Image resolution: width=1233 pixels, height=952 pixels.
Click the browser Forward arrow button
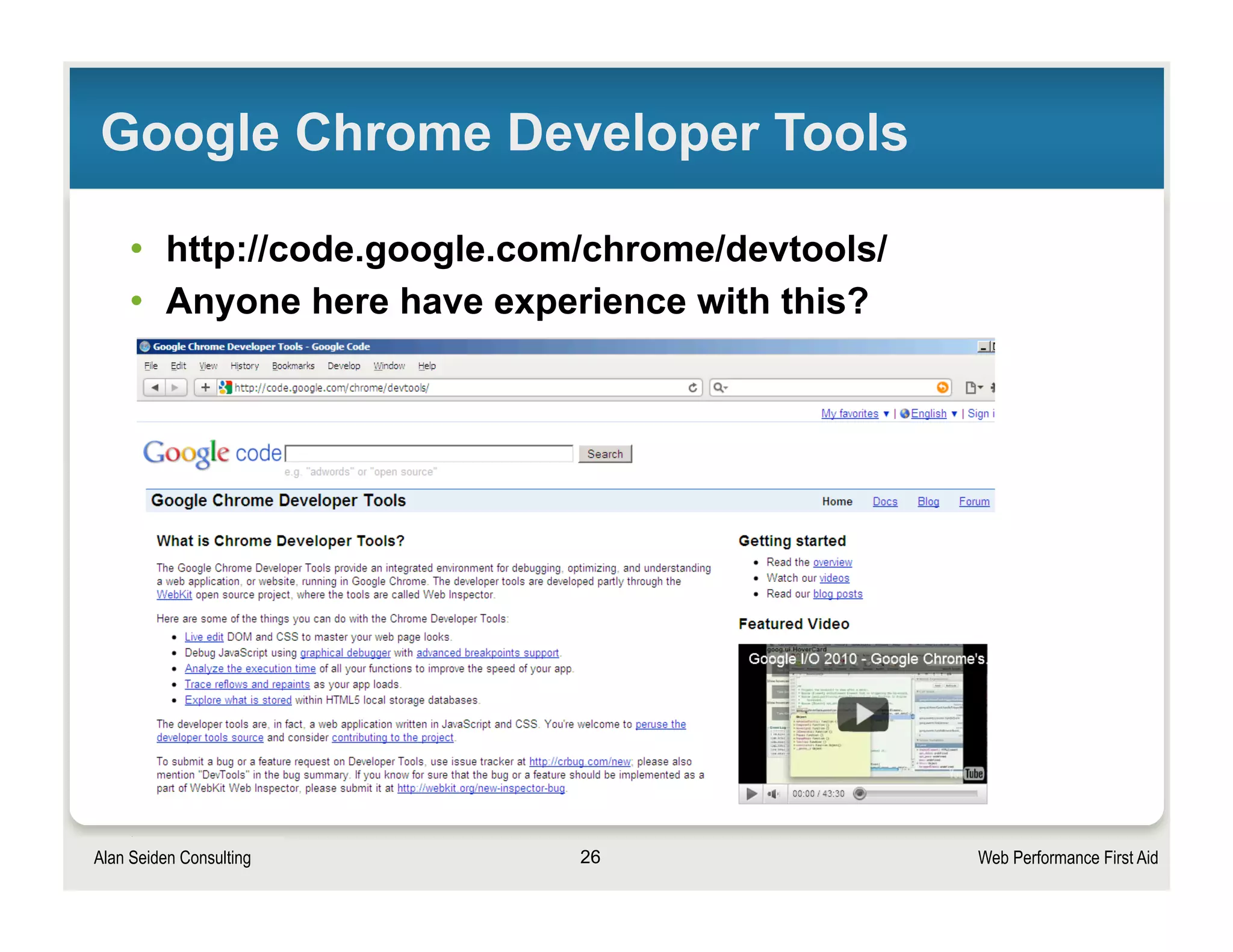tap(175, 388)
